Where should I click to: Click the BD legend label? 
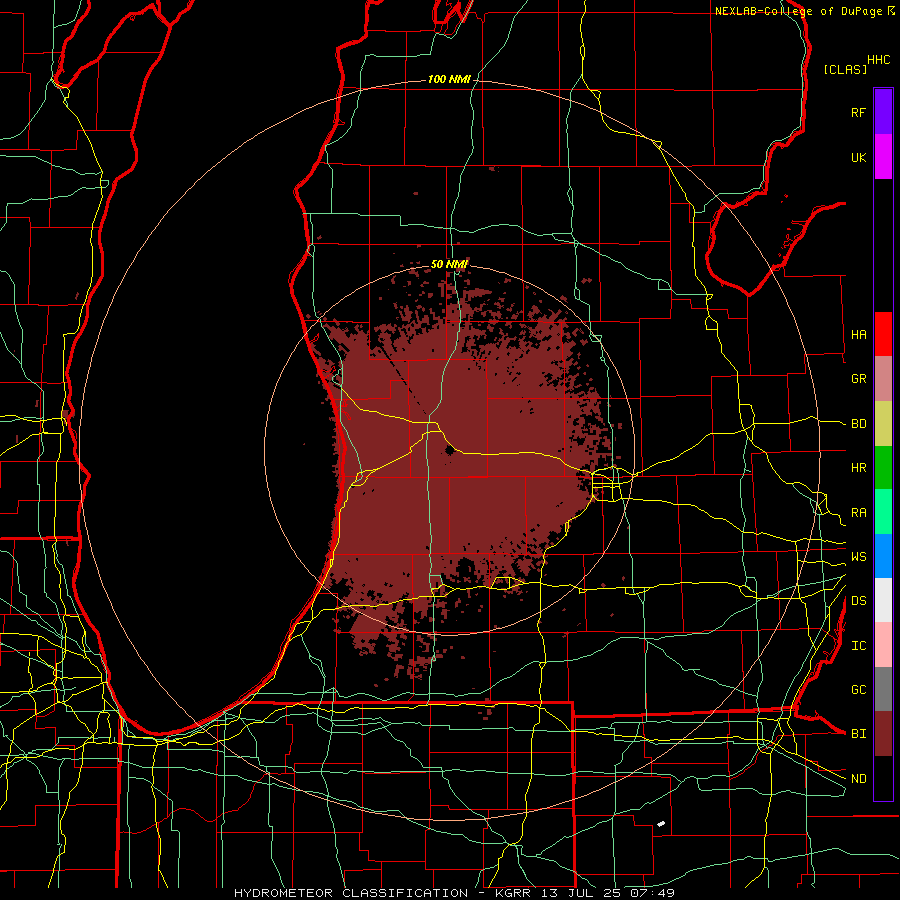(858, 424)
